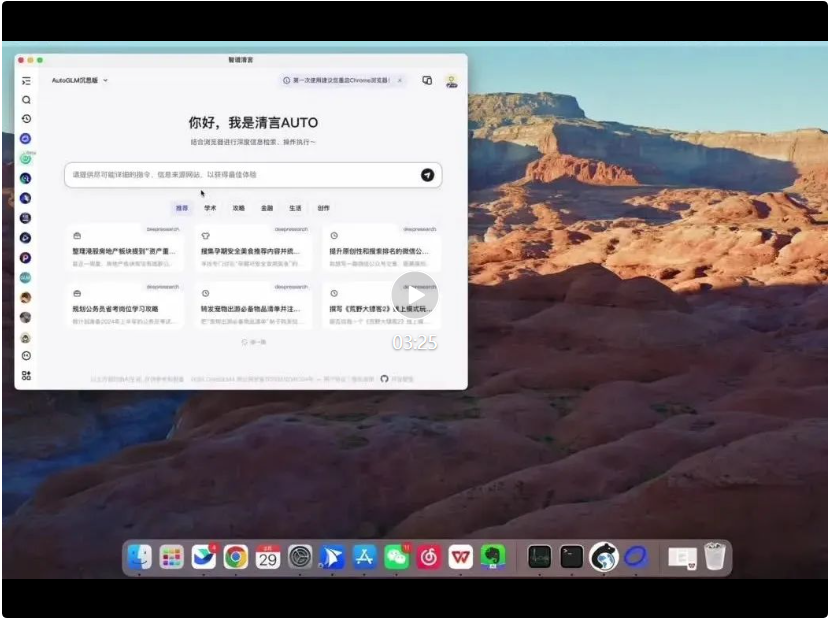Expand the AutoGLM沉思版 model dropdown
This screenshot has height=620, width=831.
tap(79, 81)
